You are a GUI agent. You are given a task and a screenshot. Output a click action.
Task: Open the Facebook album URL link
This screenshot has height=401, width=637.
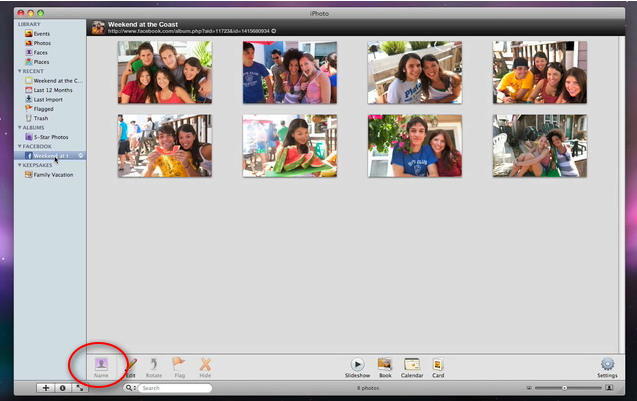coord(188,31)
